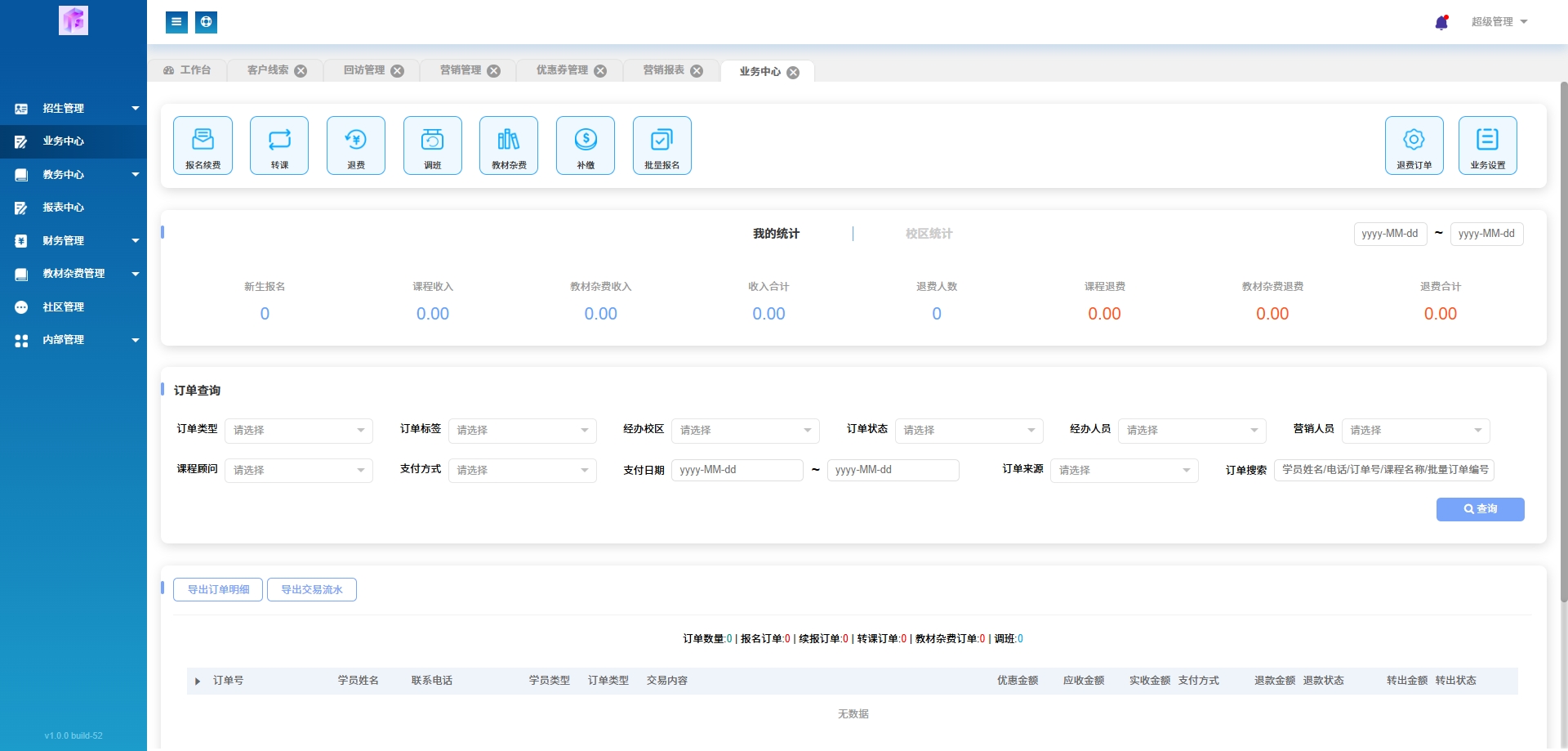Close the 优惠券管理 tab
1568x751 pixels.
pyautogui.click(x=600, y=71)
